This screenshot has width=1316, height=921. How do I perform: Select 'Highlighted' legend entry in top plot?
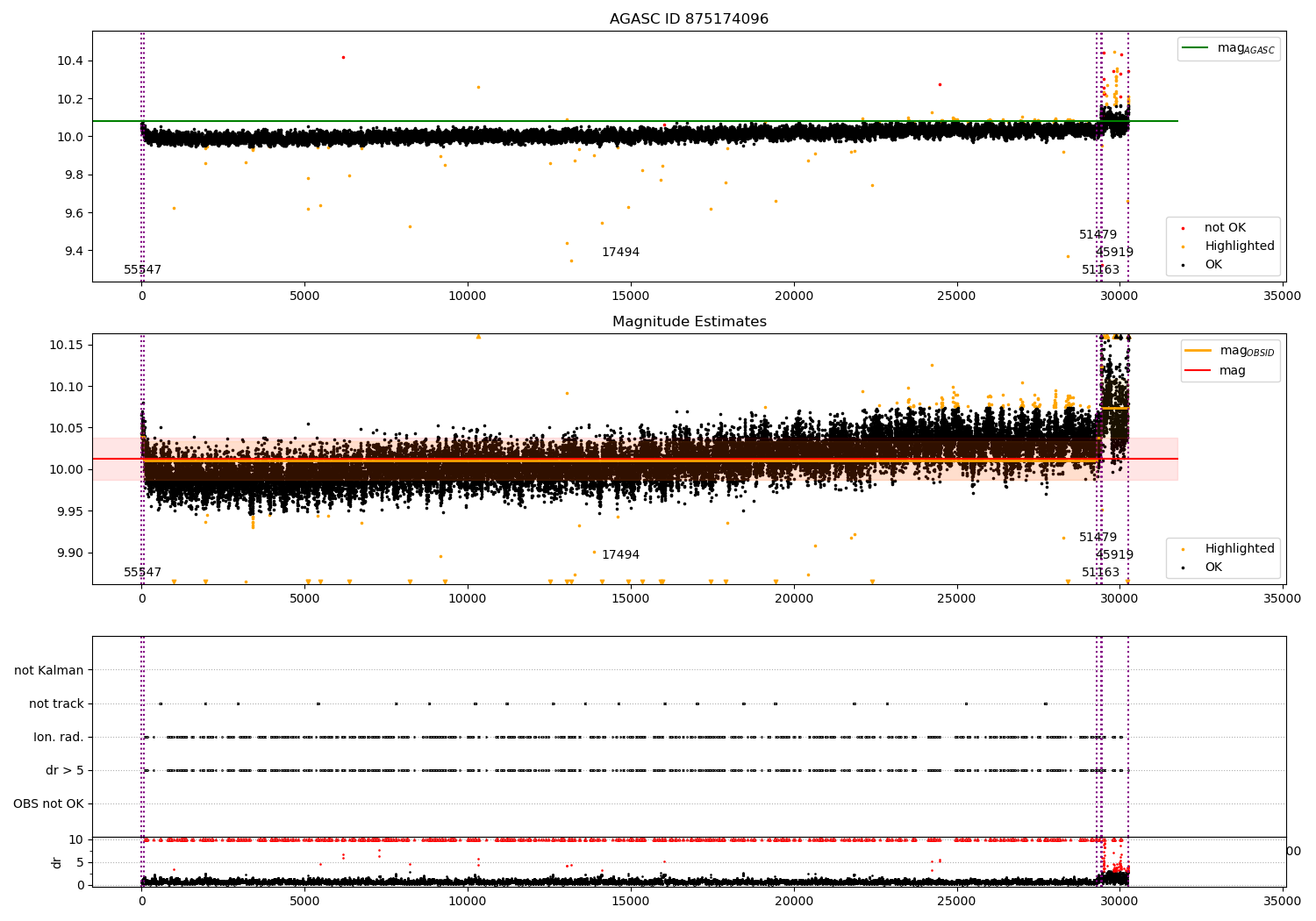1239,246
